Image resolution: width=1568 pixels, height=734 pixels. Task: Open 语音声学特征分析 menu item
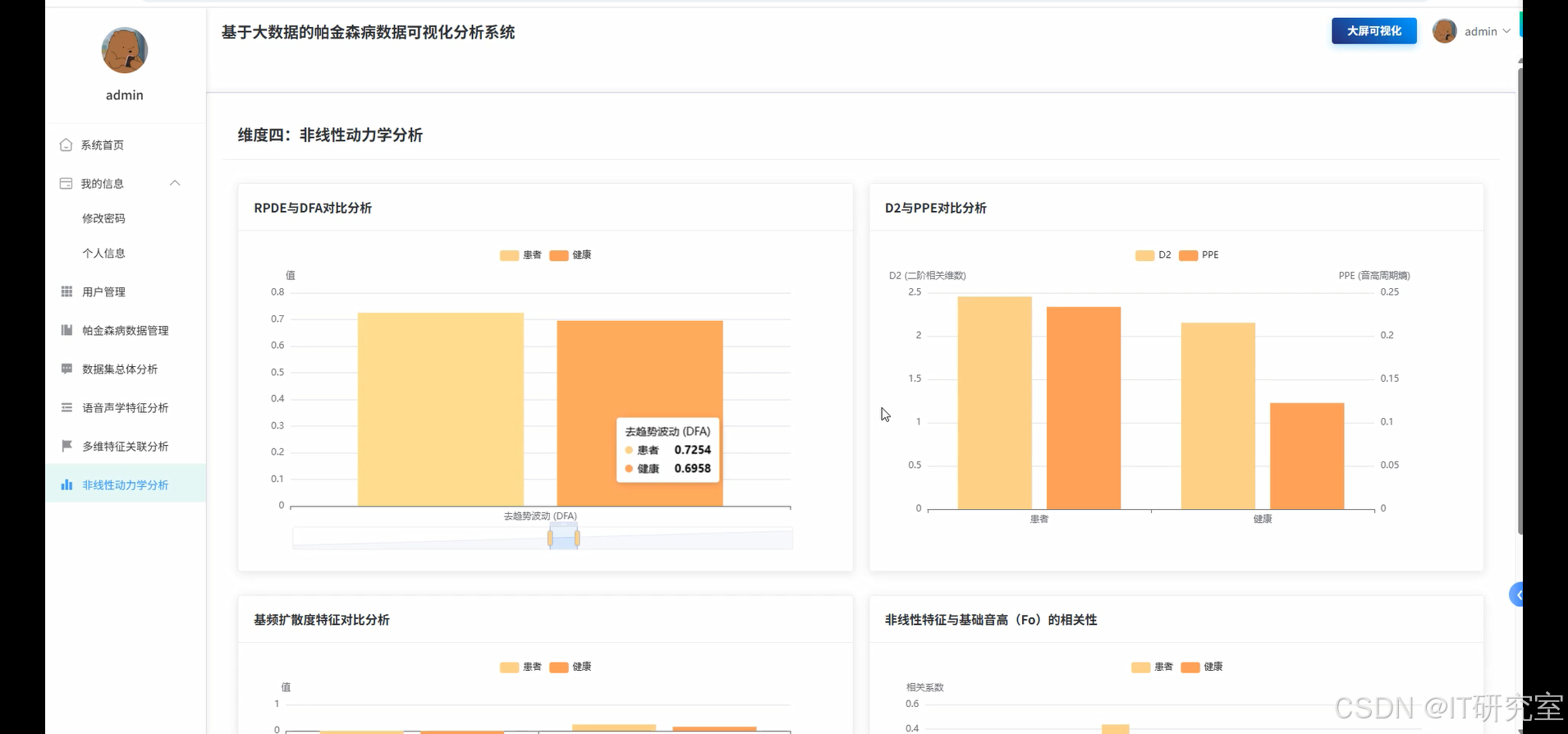tap(126, 407)
